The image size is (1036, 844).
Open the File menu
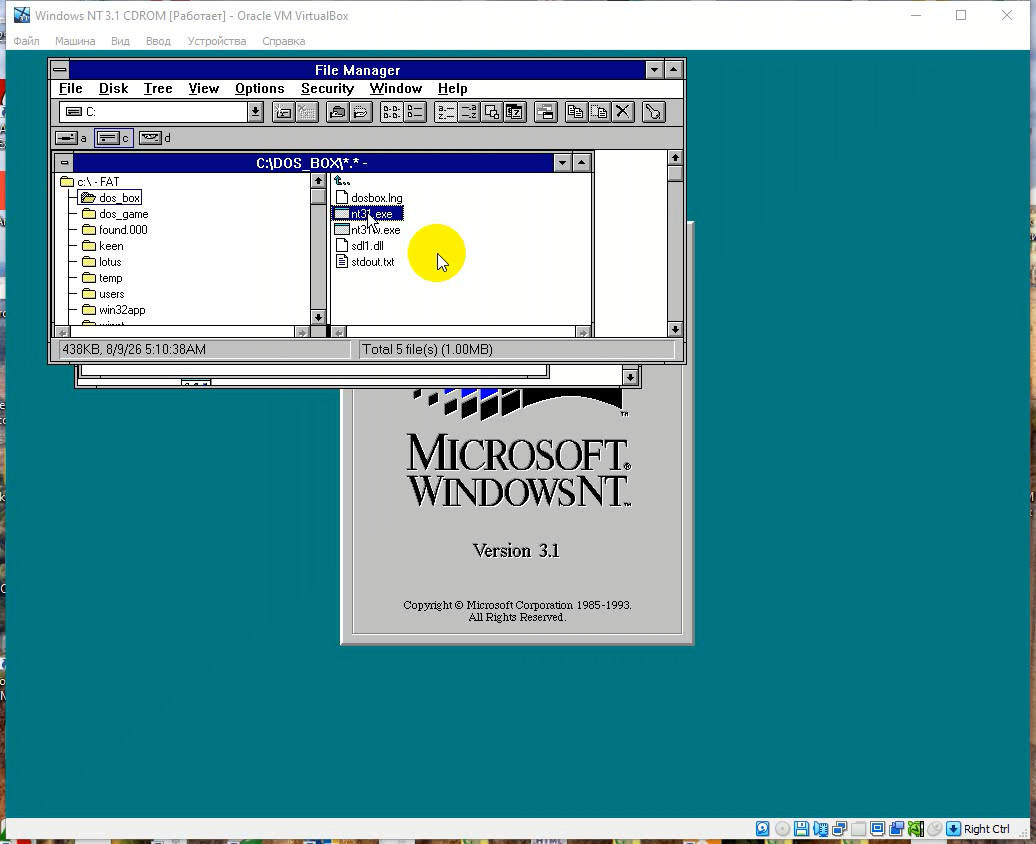tap(71, 89)
